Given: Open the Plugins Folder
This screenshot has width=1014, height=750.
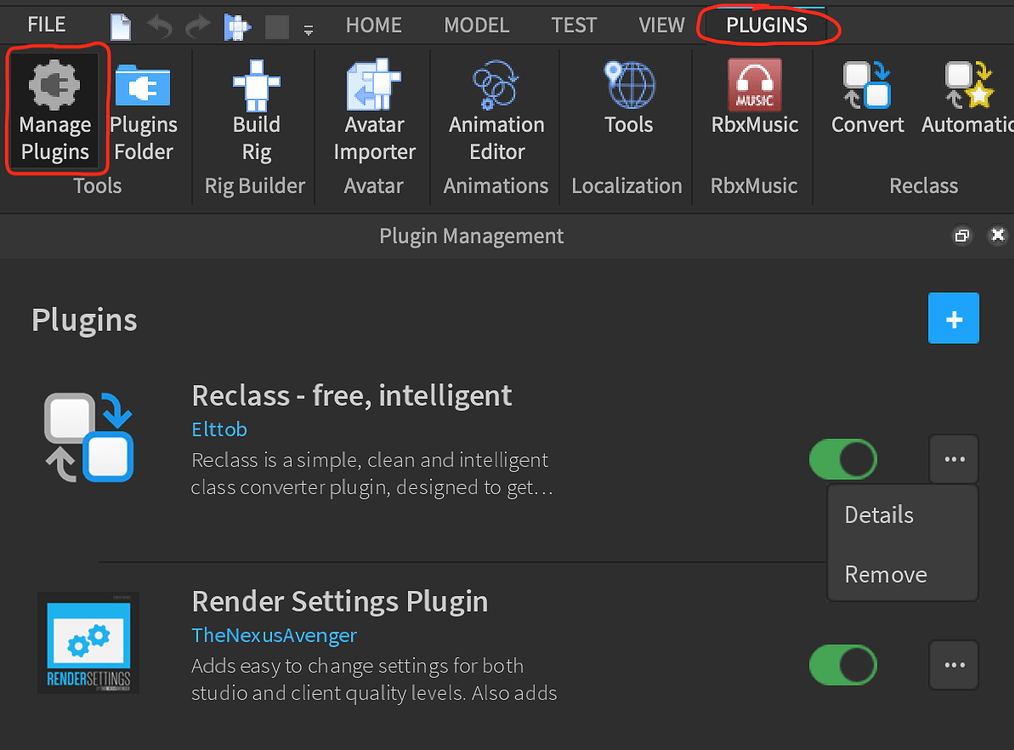Looking at the screenshot, I should [143, 110].
